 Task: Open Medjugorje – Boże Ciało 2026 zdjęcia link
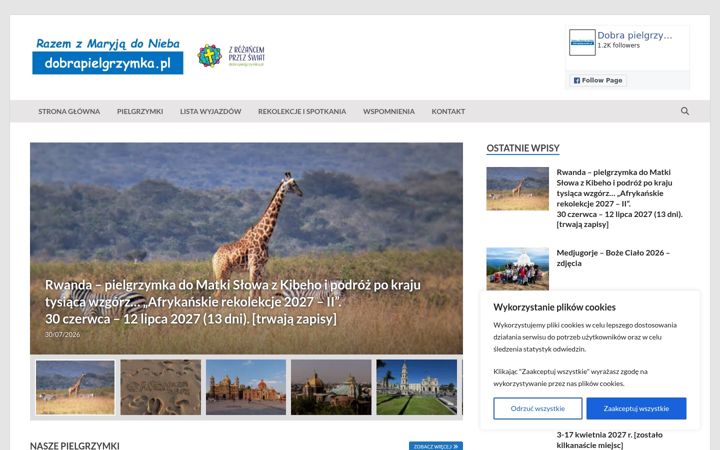(x=613, y=258)
